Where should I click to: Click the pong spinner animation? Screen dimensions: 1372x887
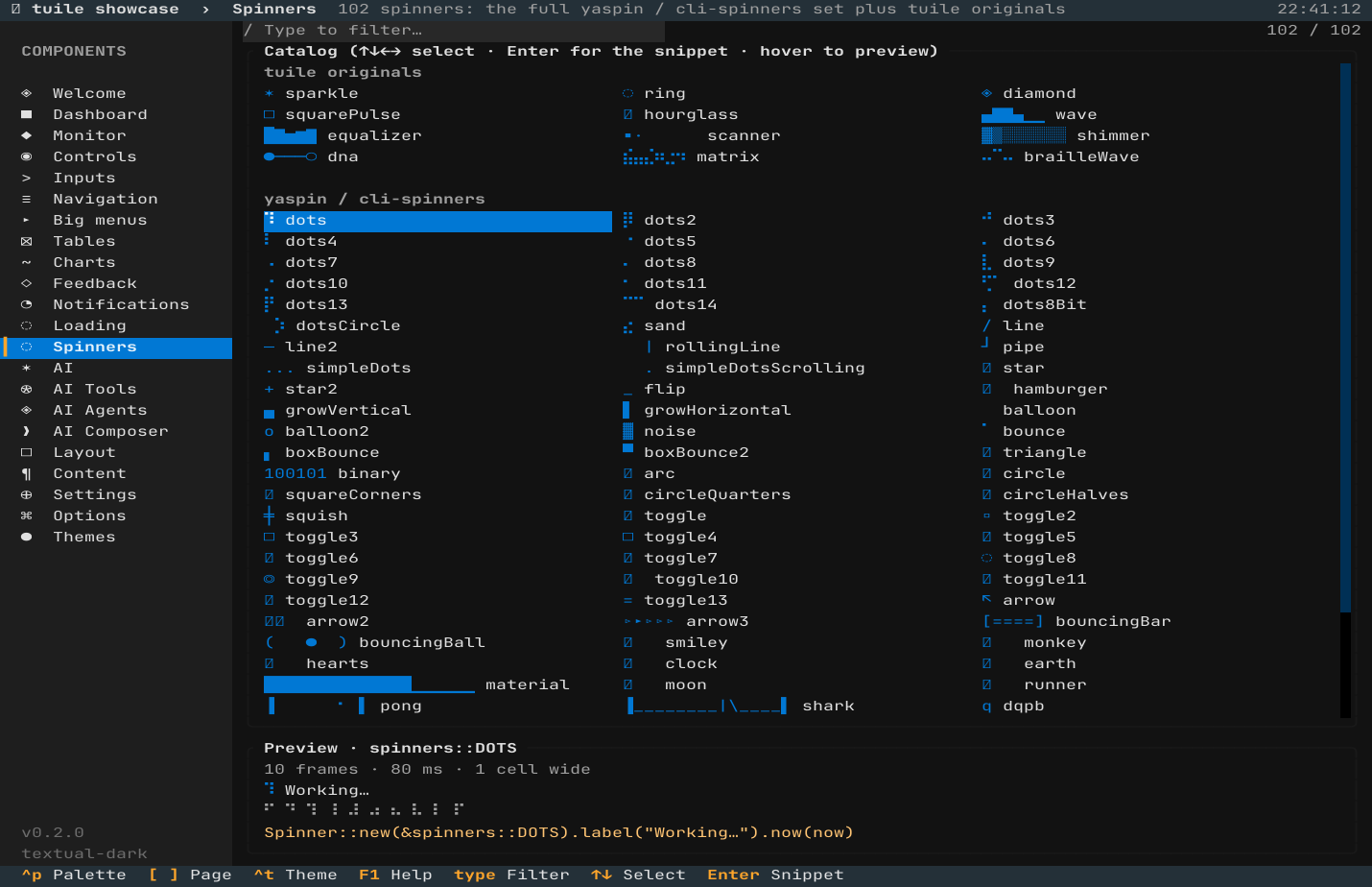(317, 706)
